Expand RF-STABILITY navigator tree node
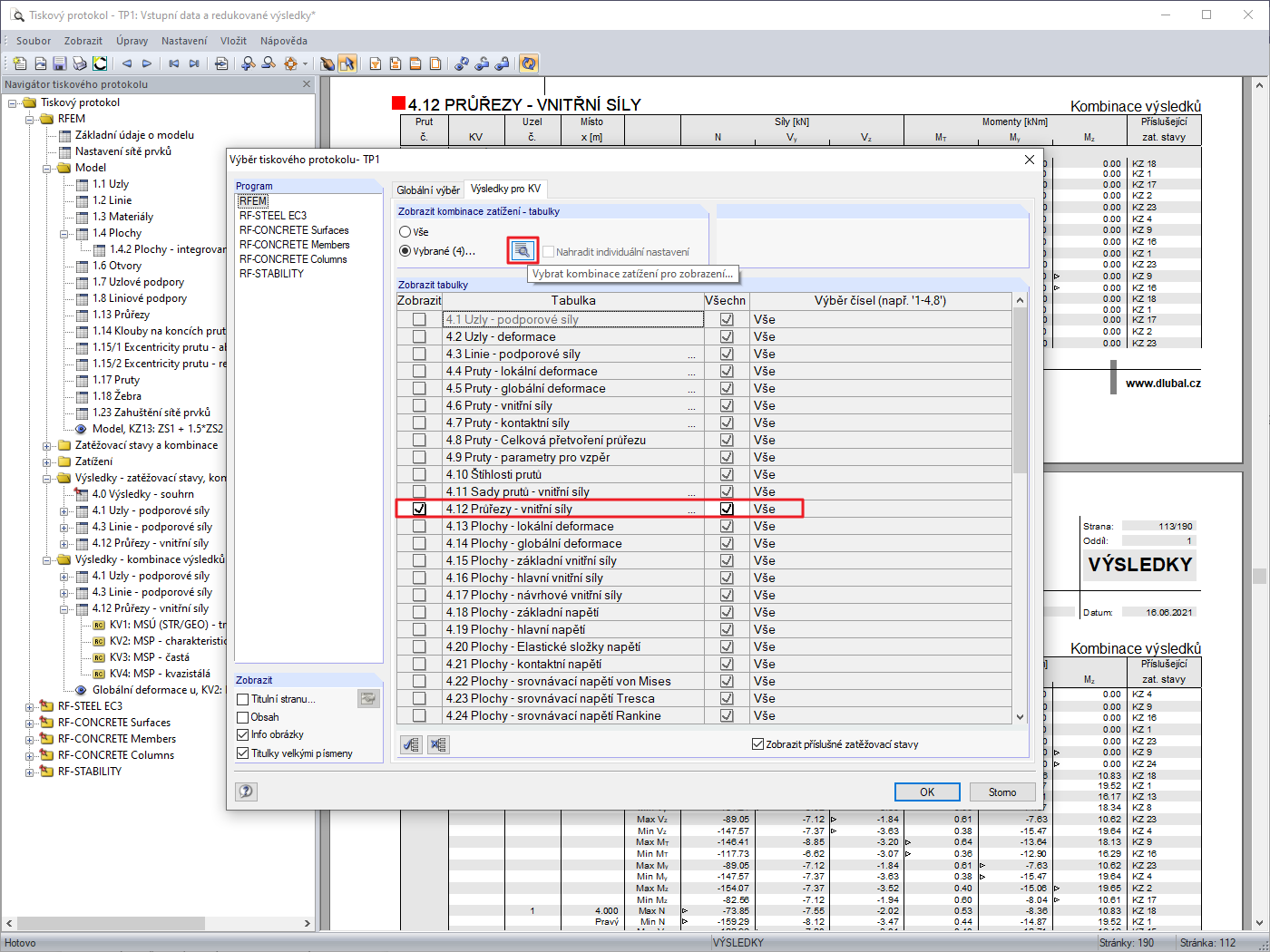 pyautogui.click(x=30, y=772)
